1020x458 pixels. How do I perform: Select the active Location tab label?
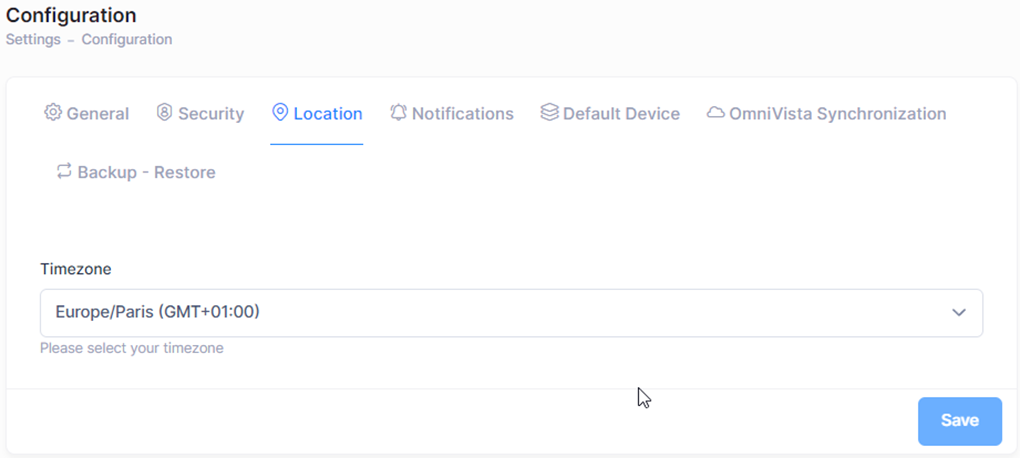click(328, 114)
